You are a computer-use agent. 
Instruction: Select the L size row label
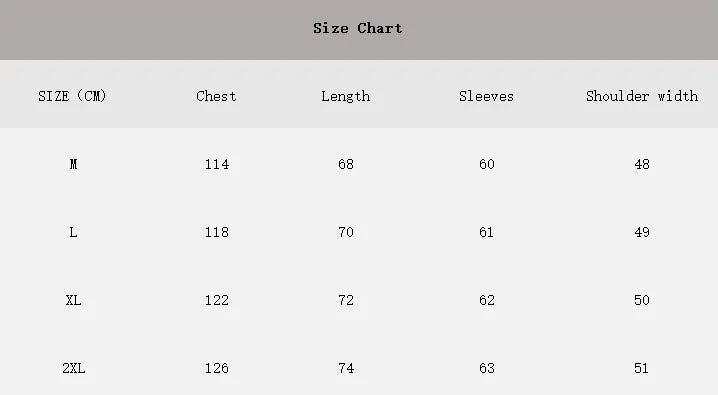73,232
